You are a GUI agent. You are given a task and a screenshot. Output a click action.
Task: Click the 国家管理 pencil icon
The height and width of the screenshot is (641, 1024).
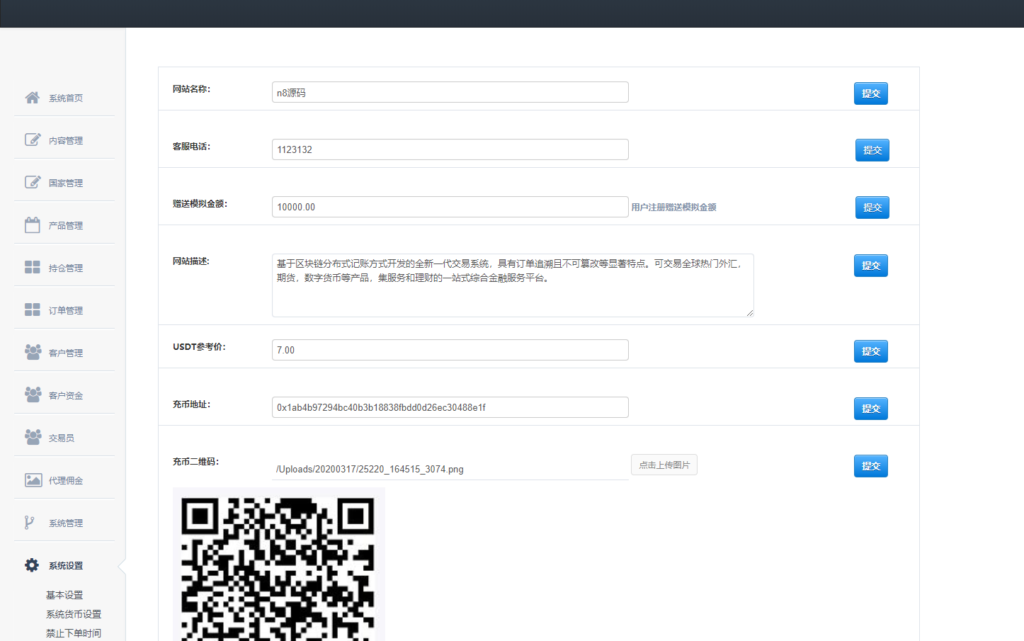pyautogui.click(x=31, y=182)
